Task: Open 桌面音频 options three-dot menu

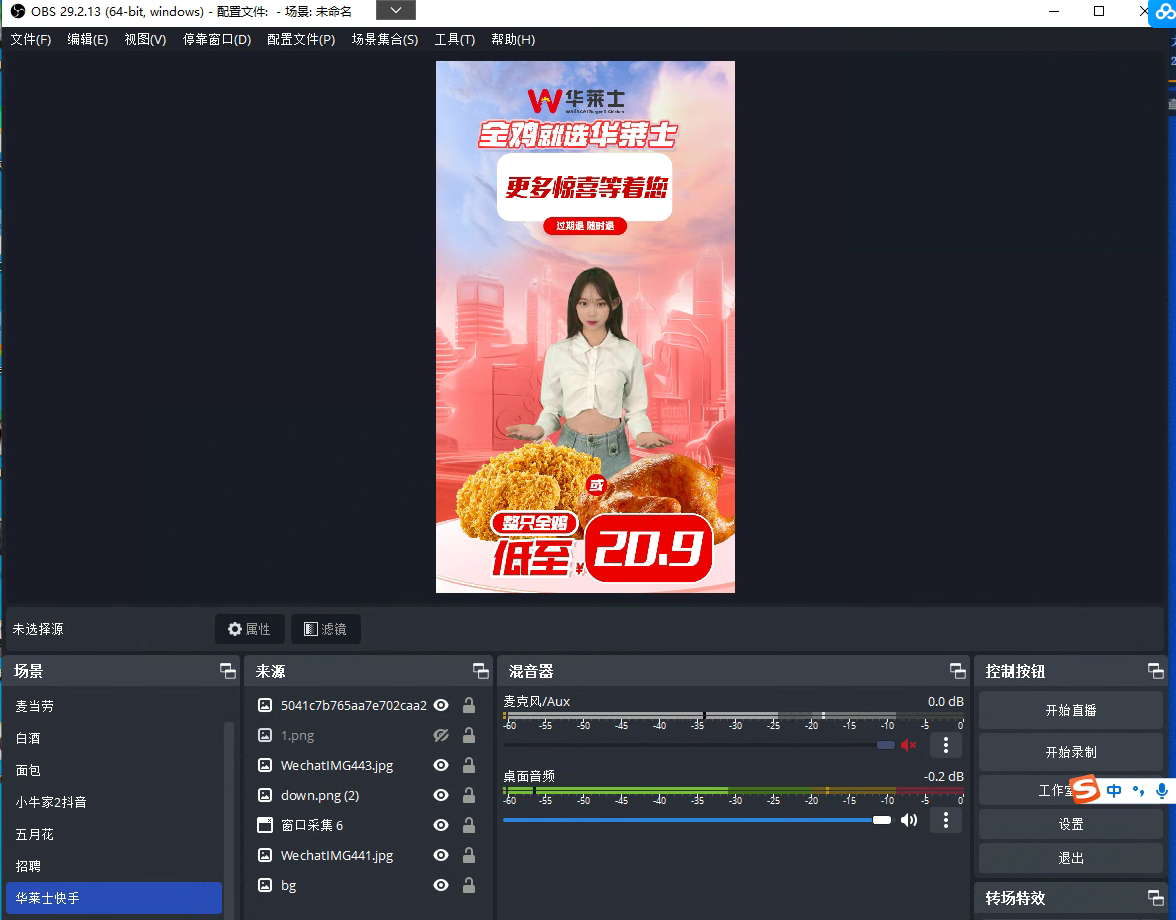Action: [x=946, y=820]
